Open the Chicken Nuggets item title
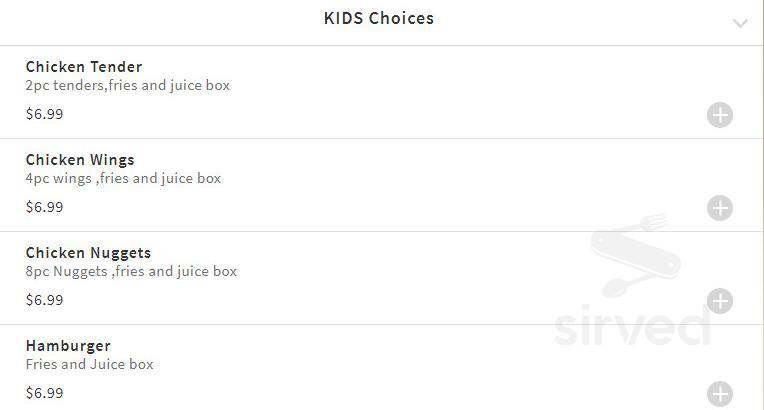Screen dimensions: 764x410 88,253
